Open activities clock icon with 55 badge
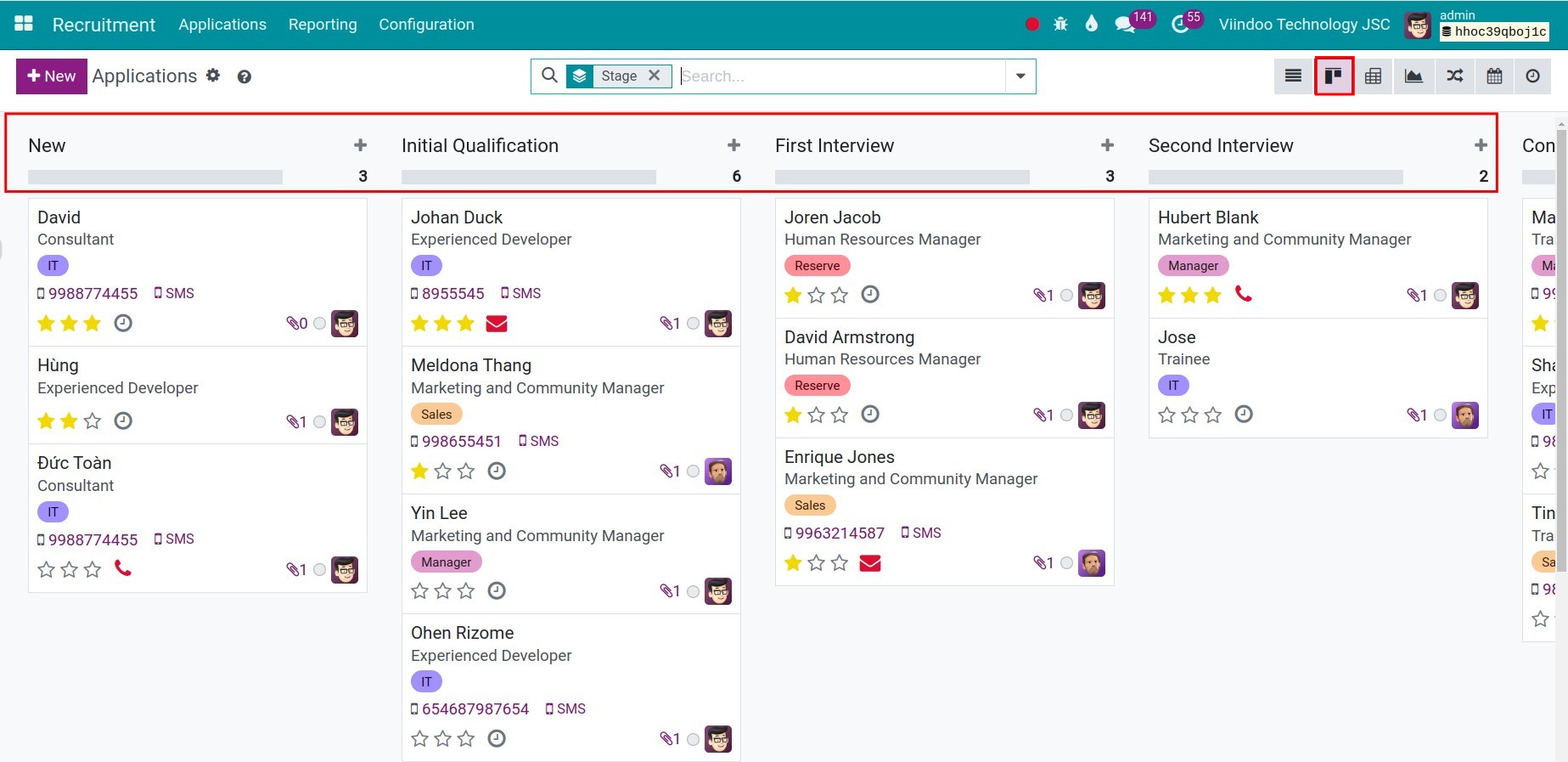The image size is (1568, 762). (x=1180, y=25)
